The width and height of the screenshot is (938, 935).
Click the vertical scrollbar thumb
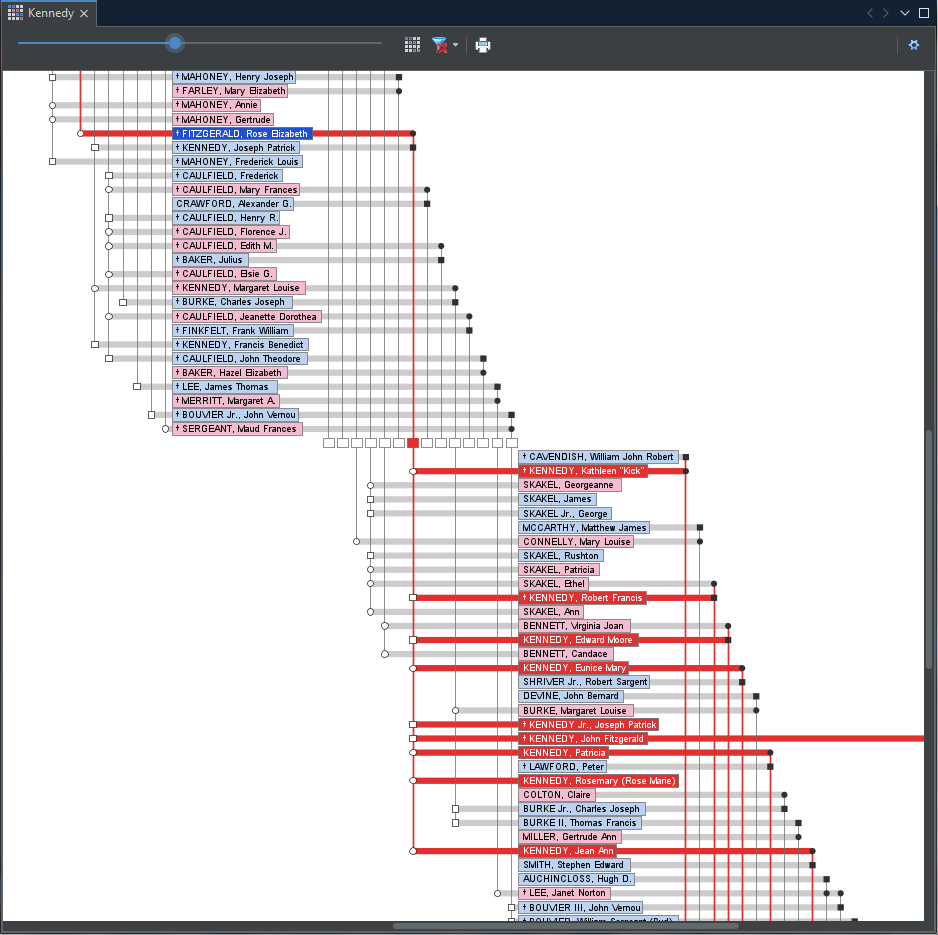928,549
